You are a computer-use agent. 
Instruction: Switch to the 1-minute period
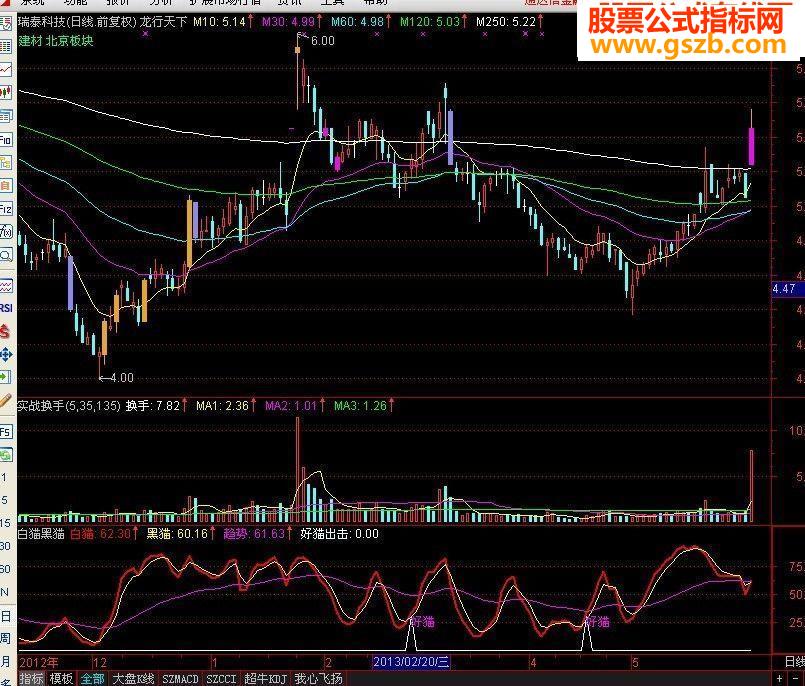tap(4, 478)
